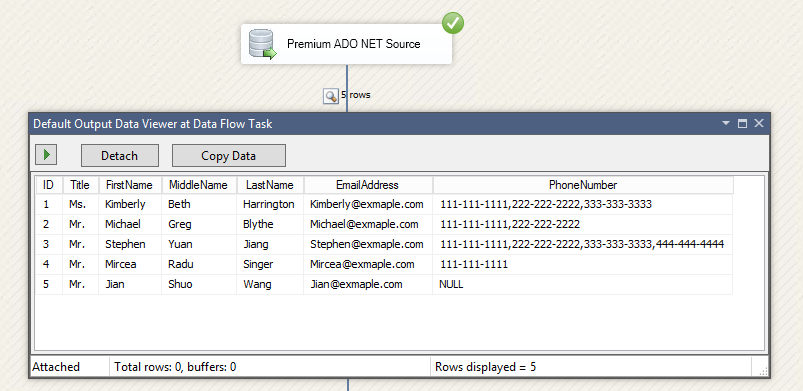Select the Wang last name cell

click(270, 284)
